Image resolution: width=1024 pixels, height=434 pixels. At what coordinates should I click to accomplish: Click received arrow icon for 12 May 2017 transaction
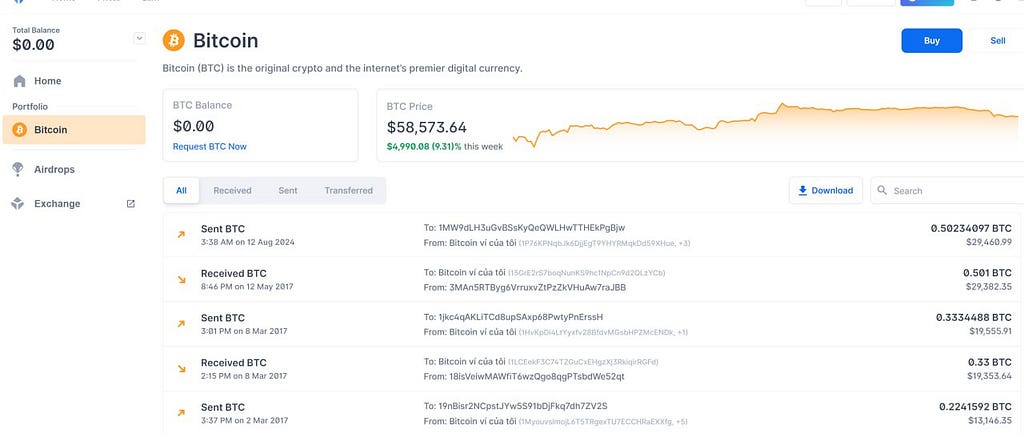coord(182,279)
